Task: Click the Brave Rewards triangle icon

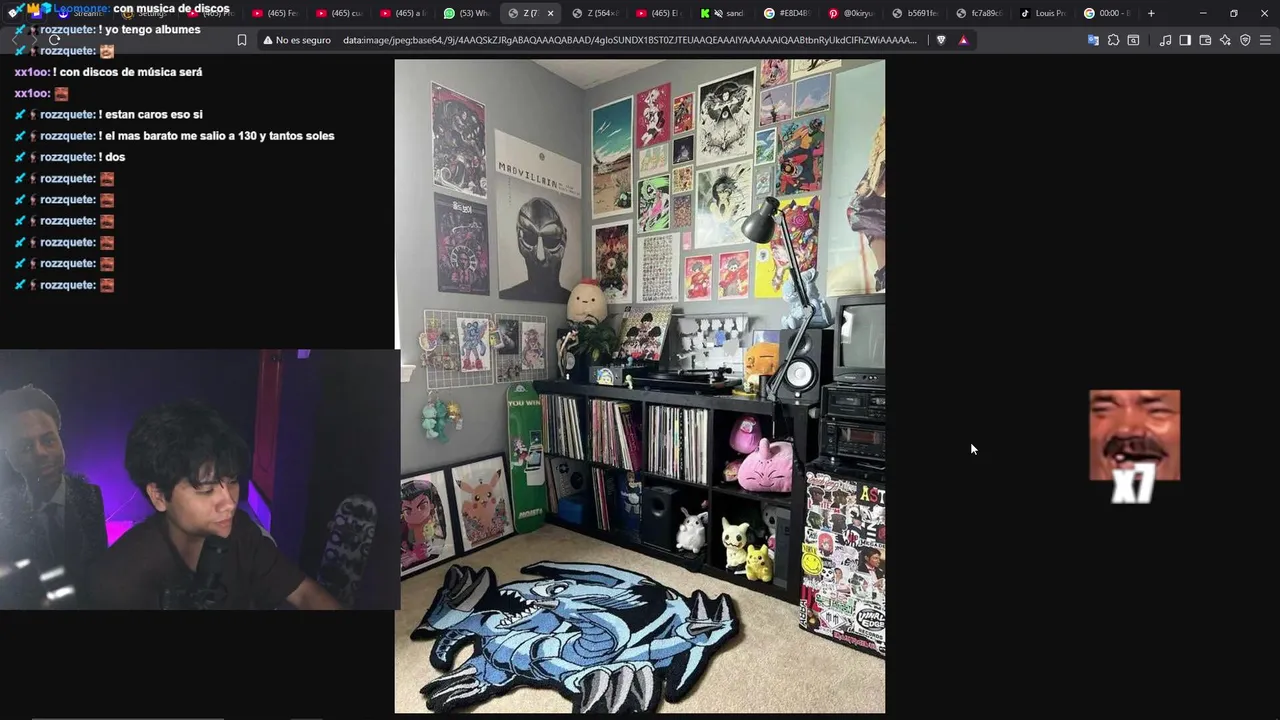Action: point(963,40)
